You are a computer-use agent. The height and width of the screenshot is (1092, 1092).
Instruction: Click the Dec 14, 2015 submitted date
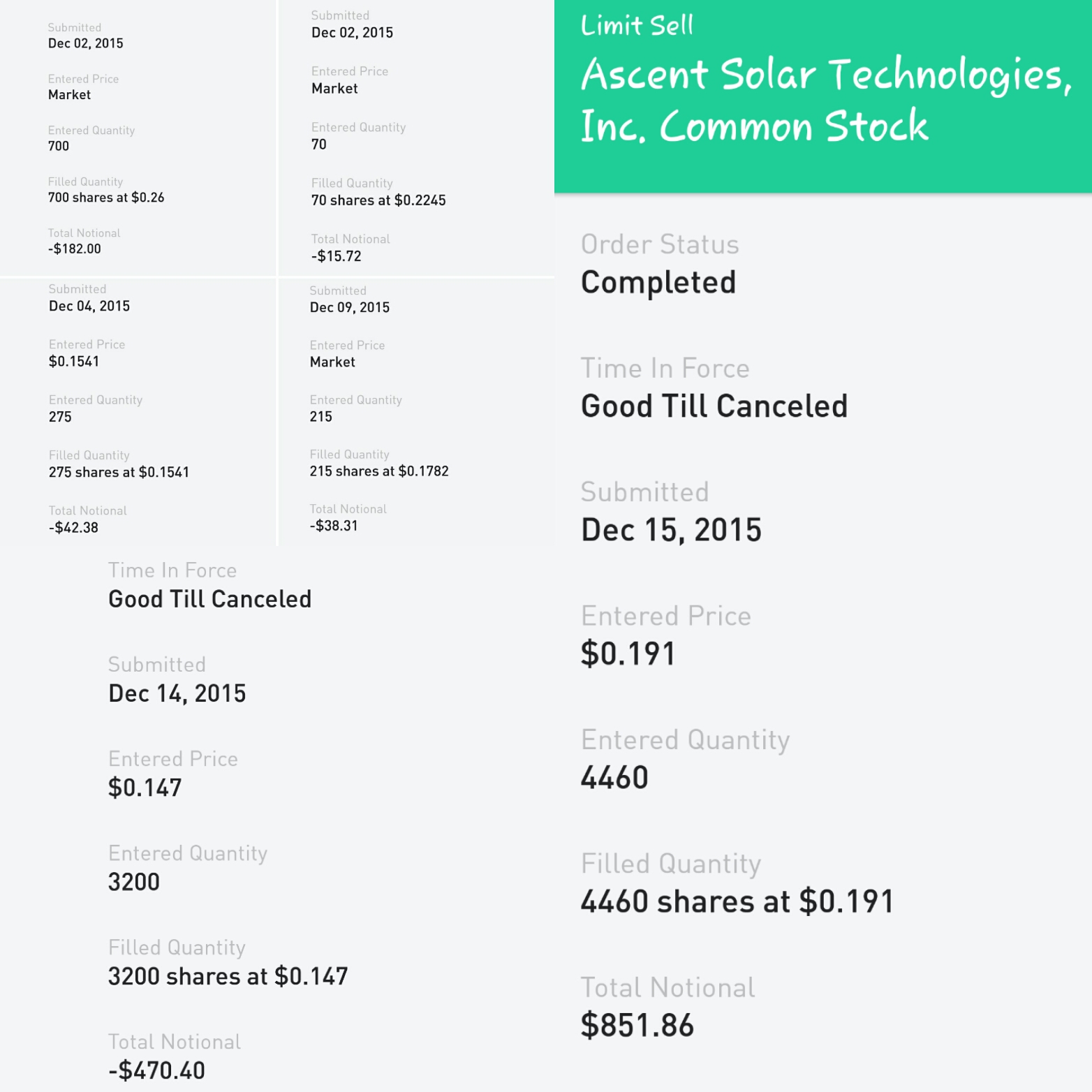(x=177, y=693)
